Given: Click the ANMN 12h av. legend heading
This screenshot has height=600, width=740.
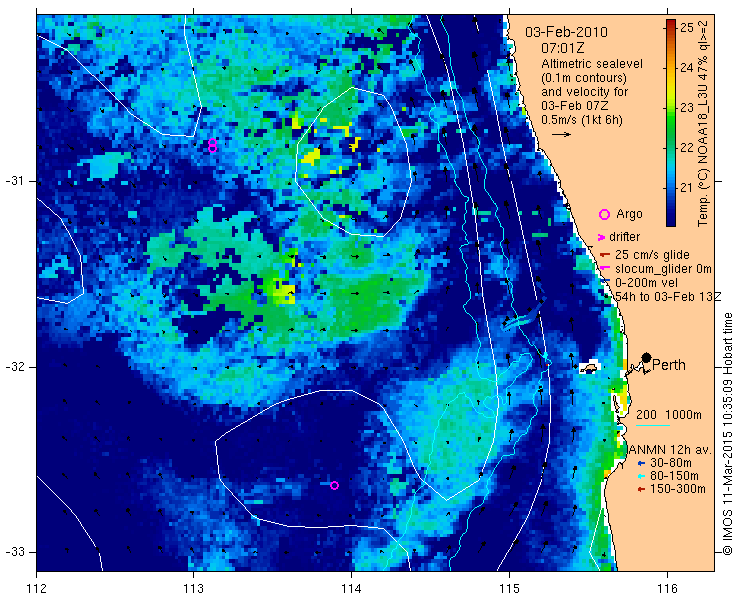Looking at the screenshot, I should [670, 450].
